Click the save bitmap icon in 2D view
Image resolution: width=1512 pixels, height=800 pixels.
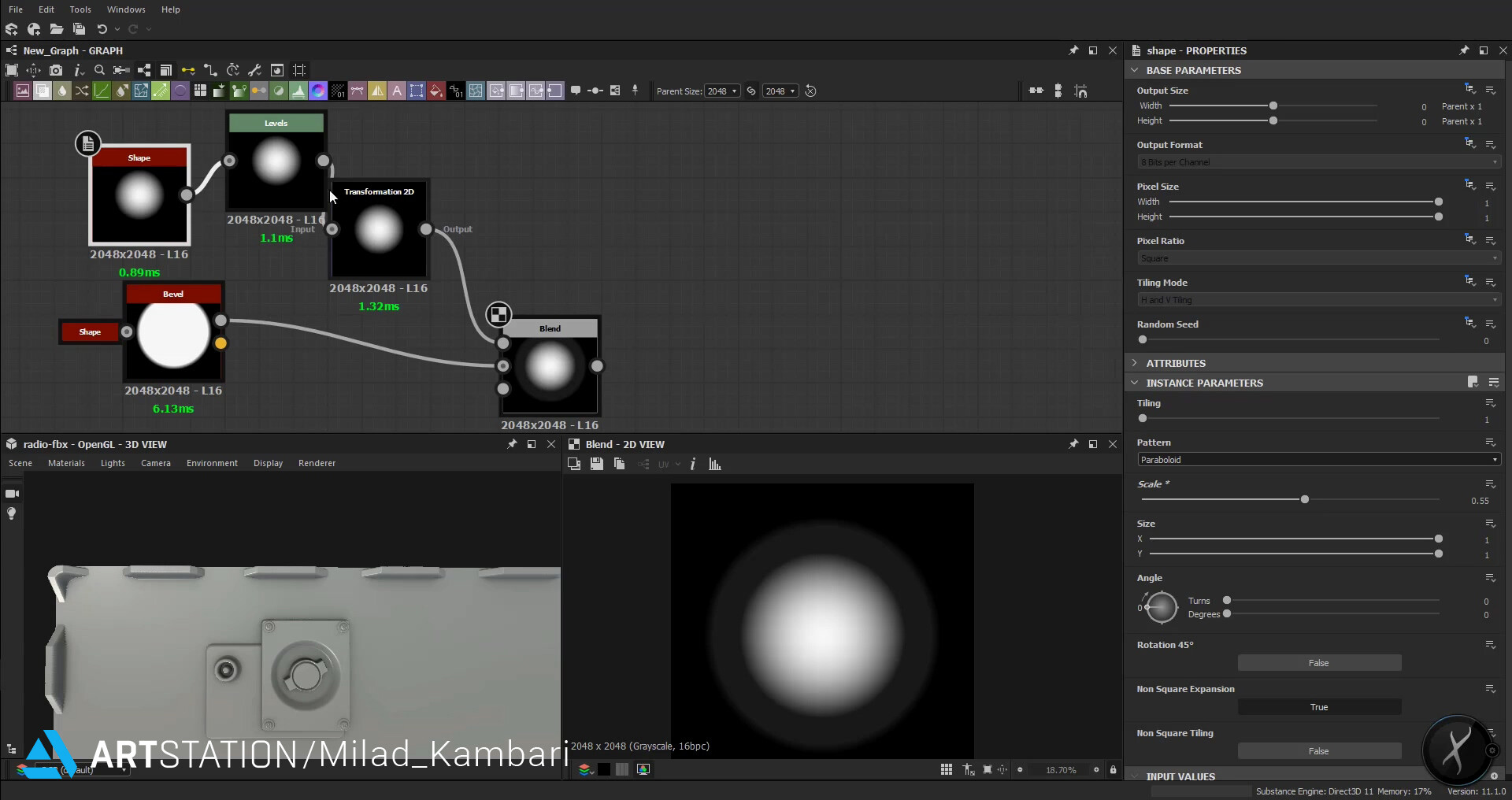(597, 465)
